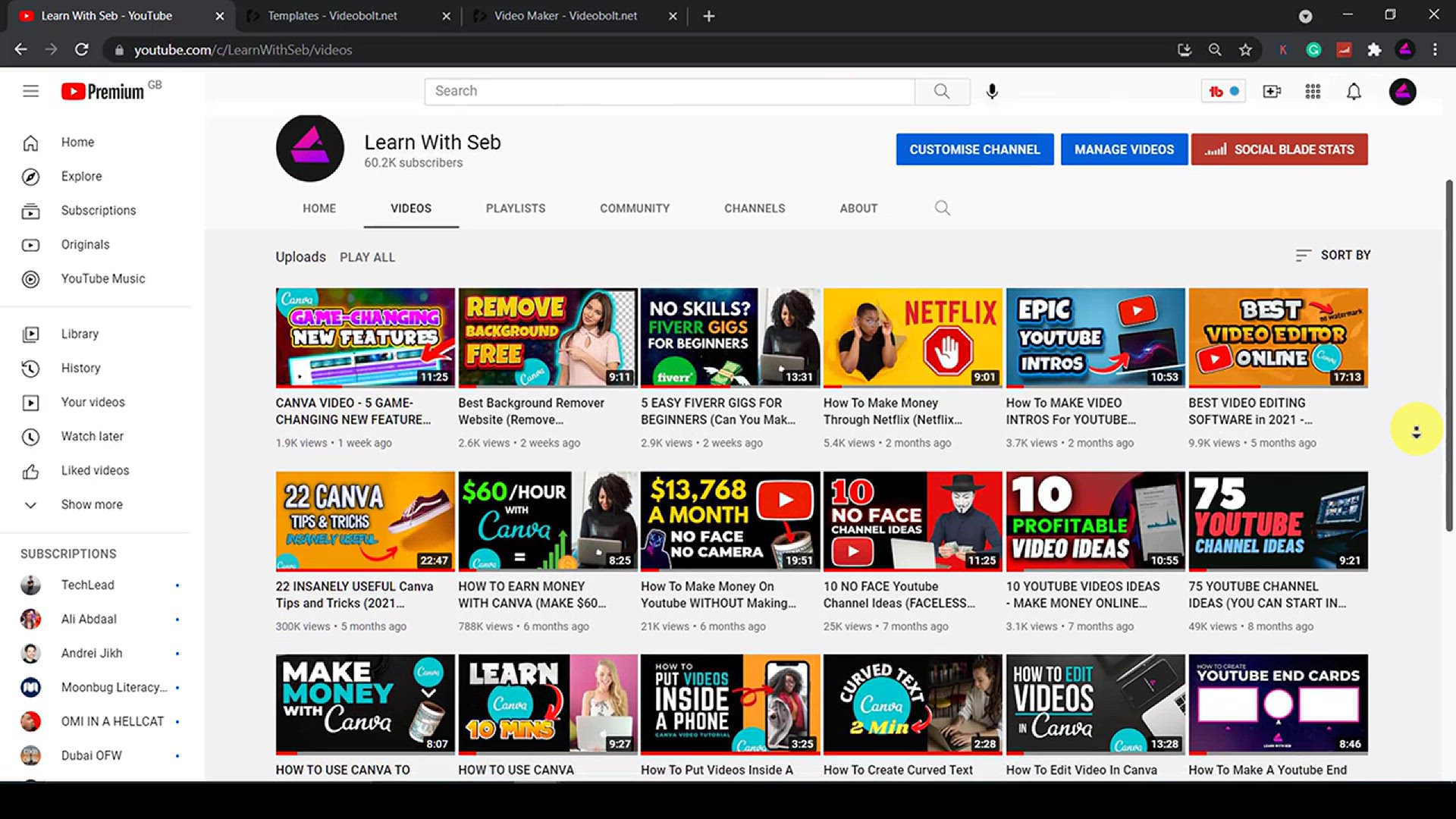Search within the channel using magnifier icon
The width and height of the screenshot is (1456, 819).
(942, 208)
